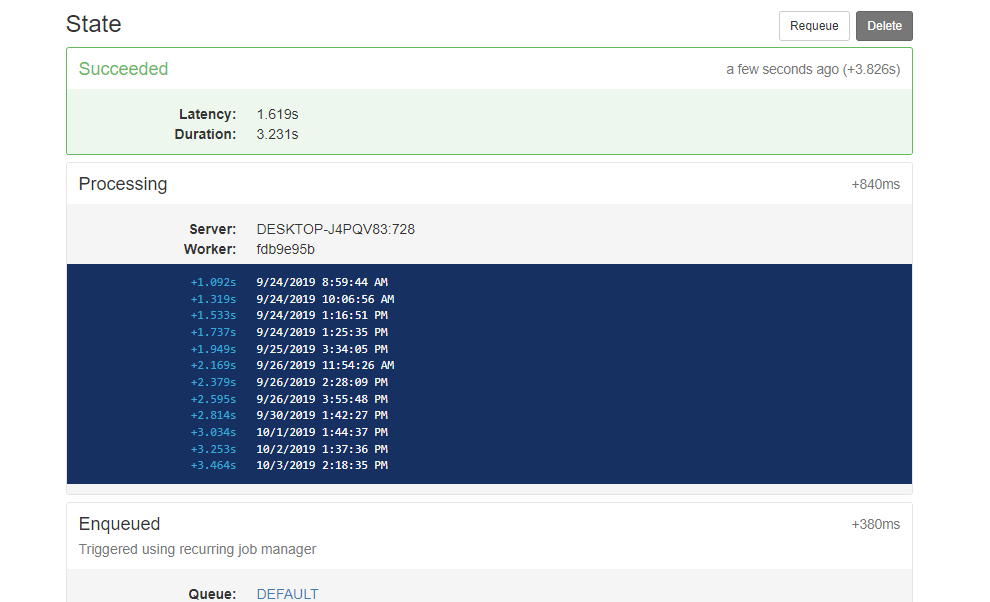Select the Succeeded state heading
990x602 pixels.
click(123, 69)
